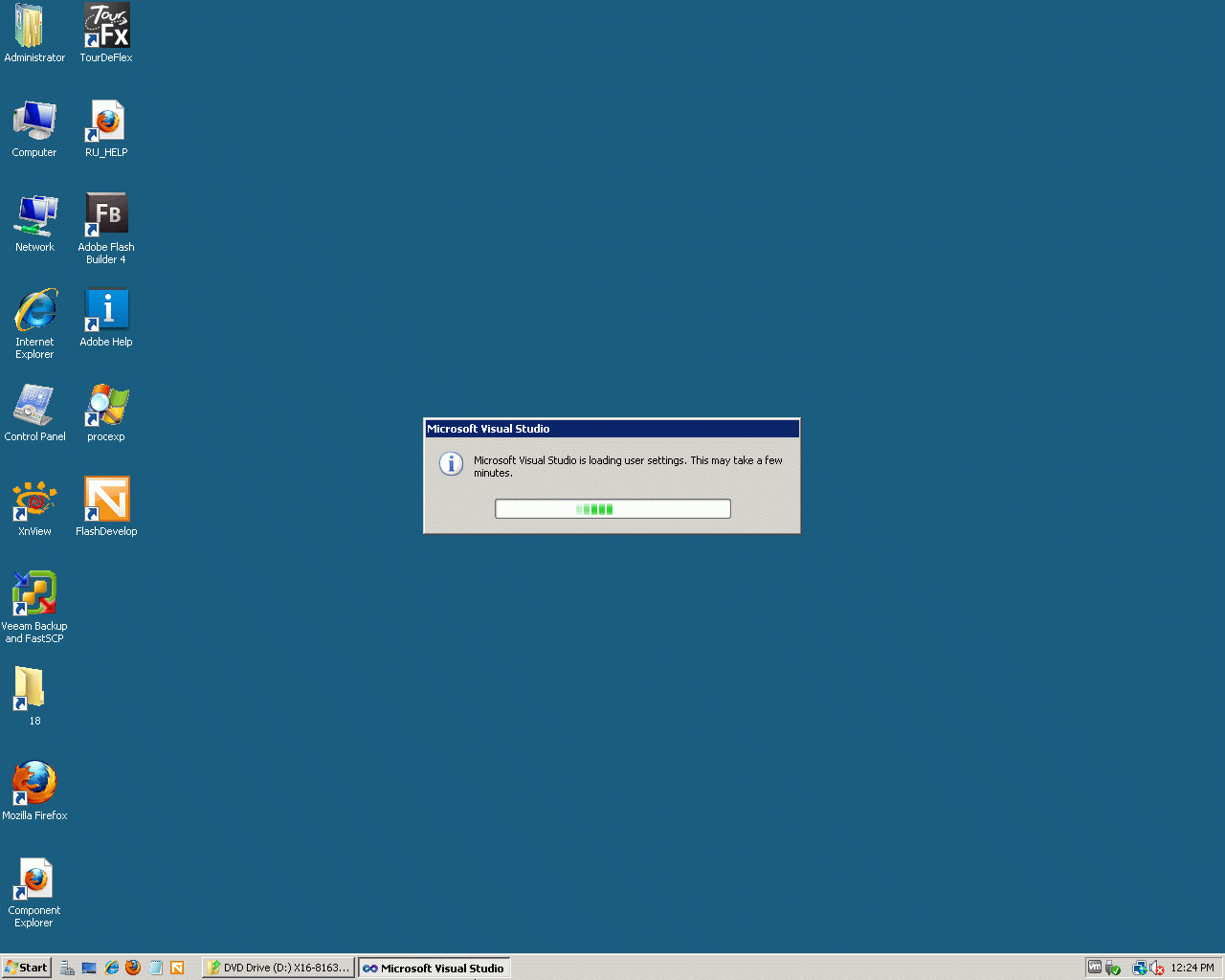Activate the Microsoft Visual Studio taskbar button

click(x=434, y=968)
